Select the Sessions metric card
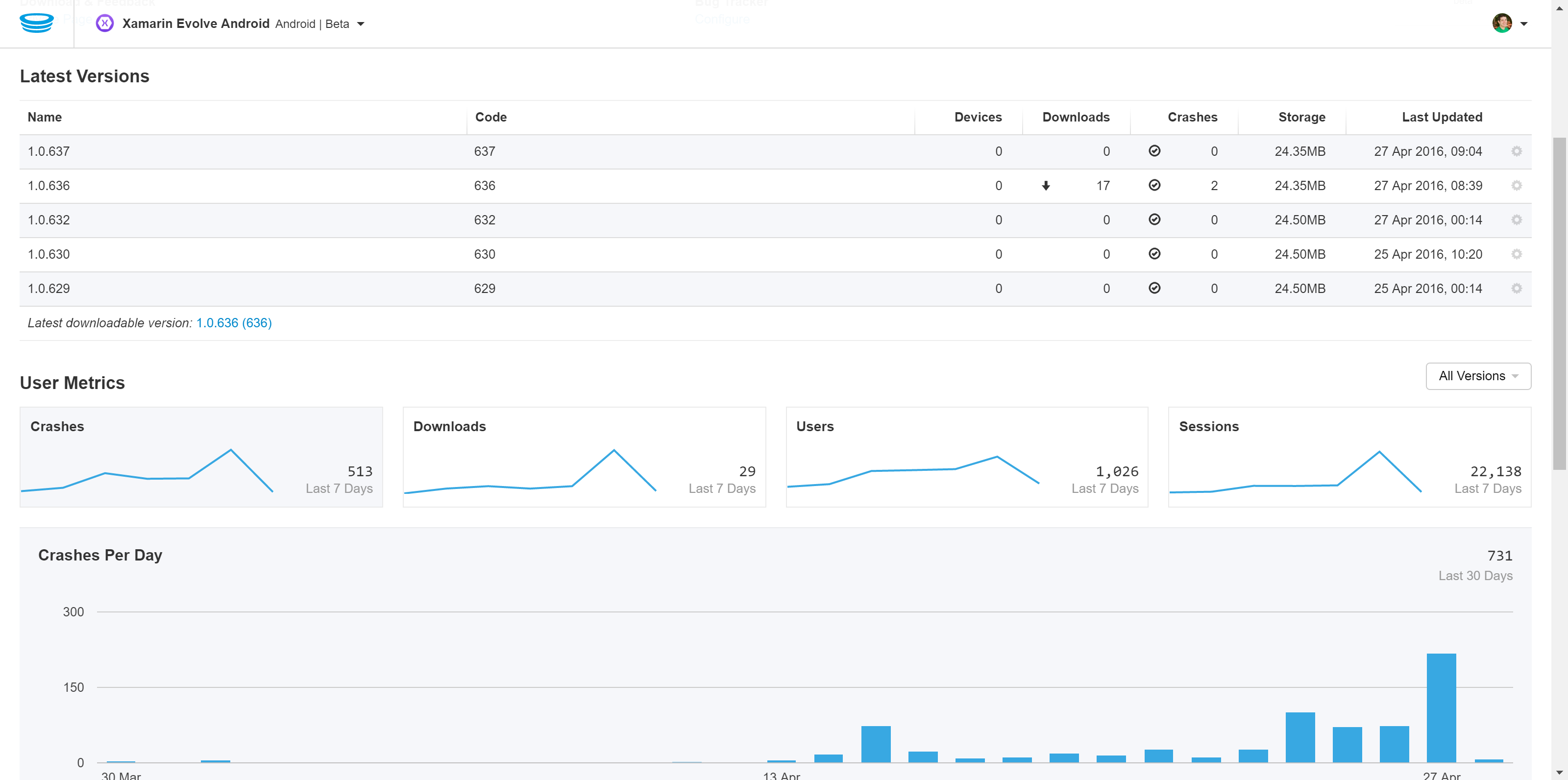 [1349, 457]
